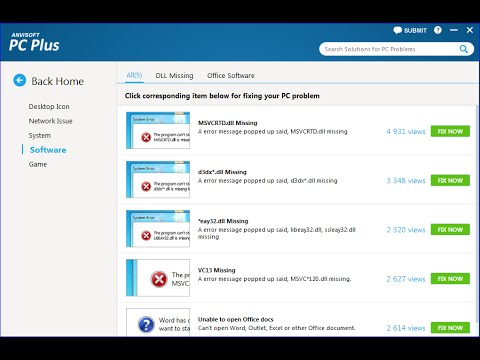Open MSVCRTD.dll Missing thumbnail
Viewport: 480px width, 360px height.
tap(158, 130)
